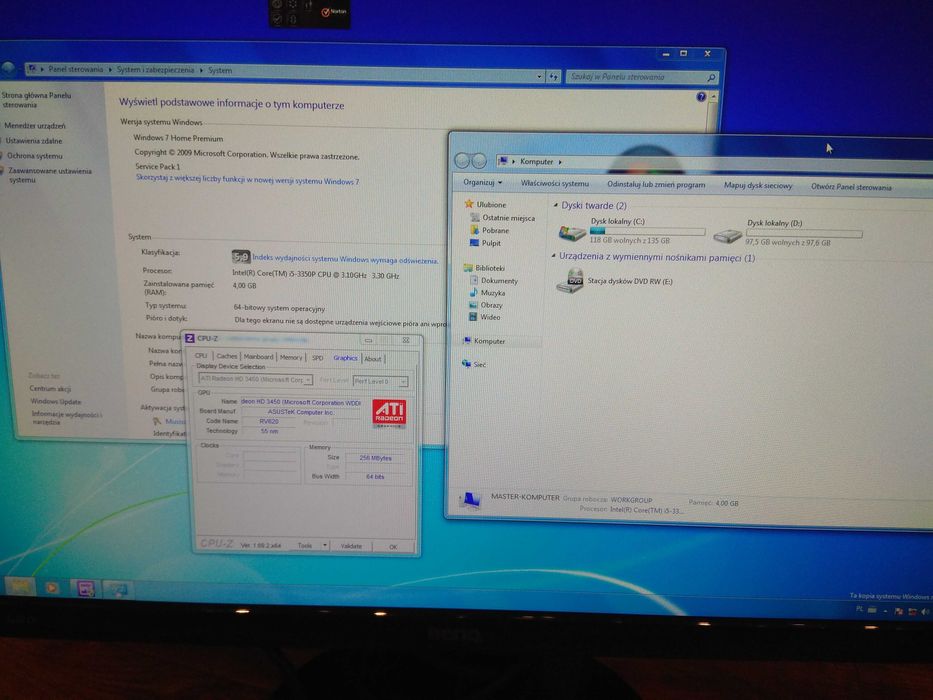
Task: Open Perf Level 0 dropdown
Action: pos(380,381)
